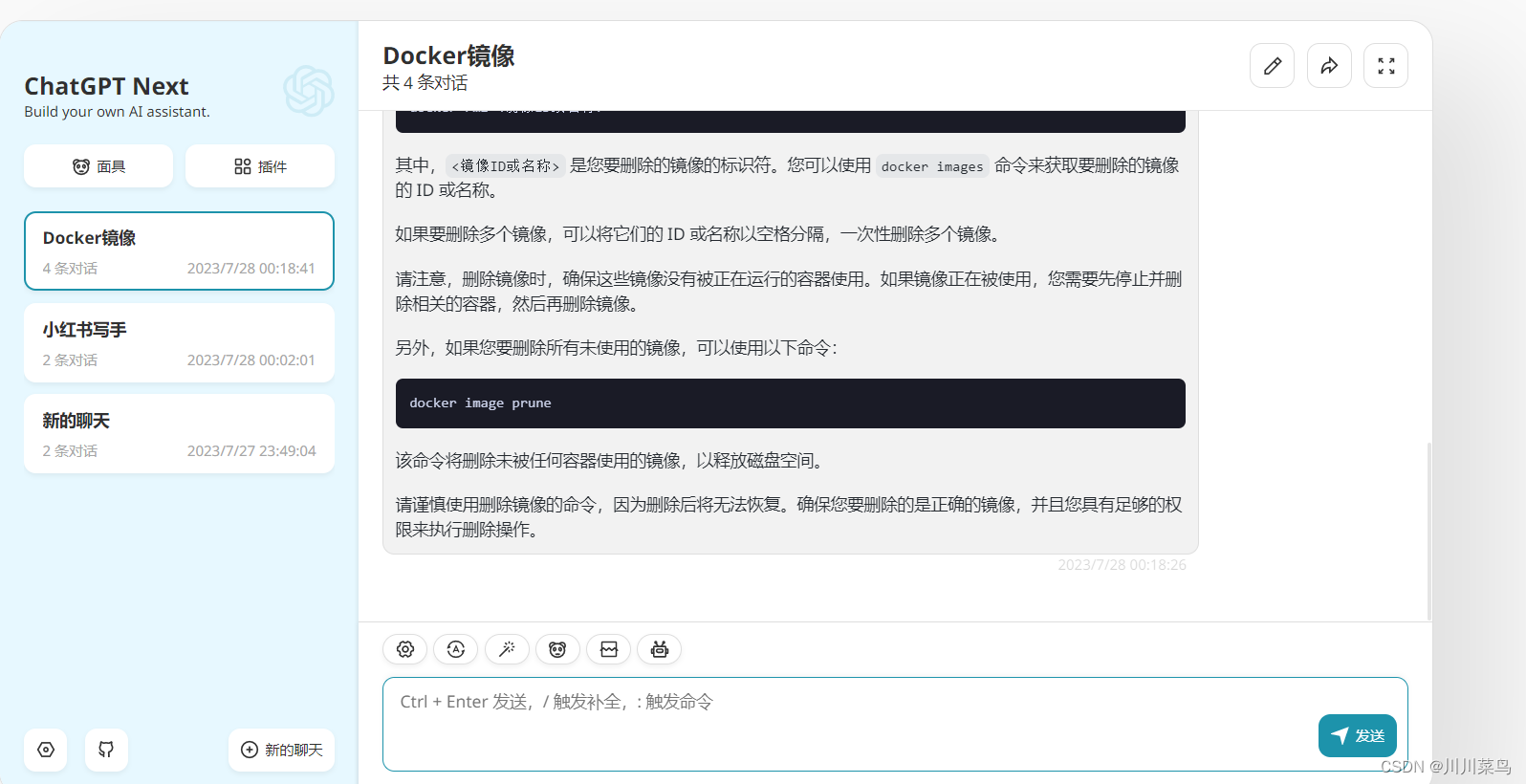Click the message timestamp 2023/7/28 00:18:26
This screenshot has width=1526, height=784.
[x=1122, y=565]
